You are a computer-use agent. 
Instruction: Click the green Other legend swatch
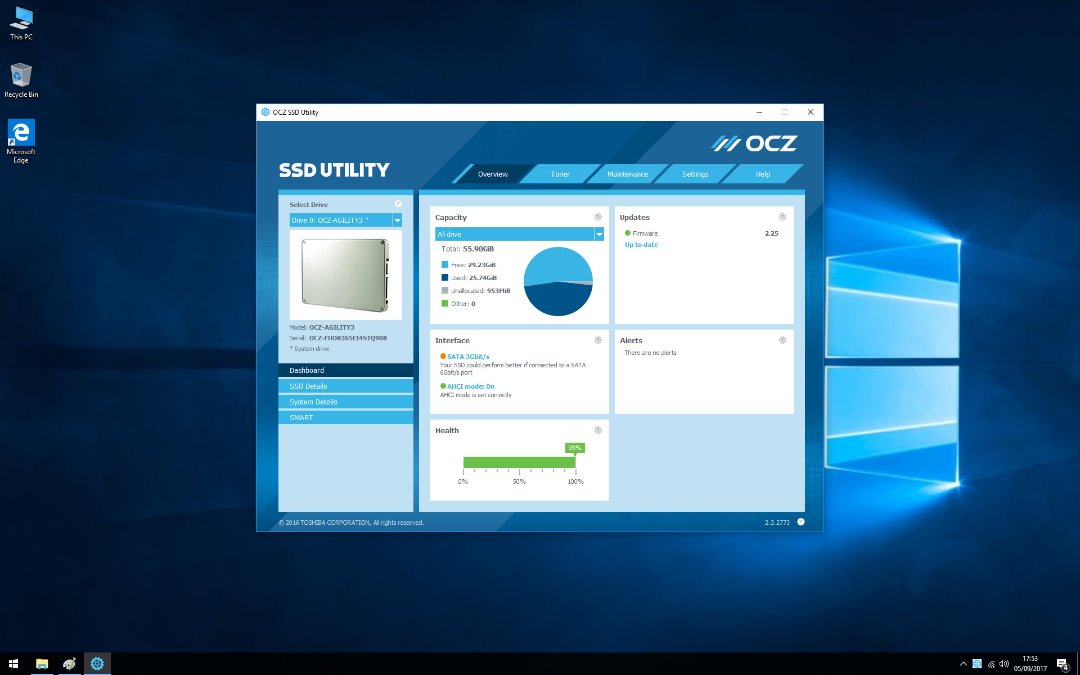445,304
